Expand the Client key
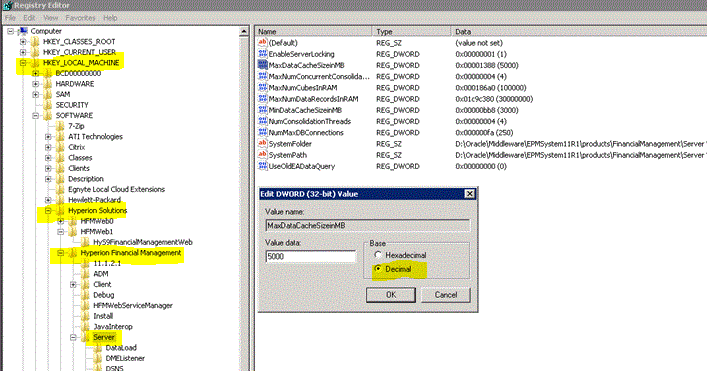The width and height of the screenshot is (707, 371). click(x=73, y=284)
